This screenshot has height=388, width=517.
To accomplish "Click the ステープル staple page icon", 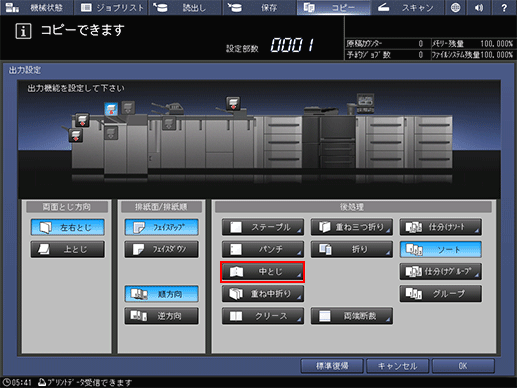I will click(x=236, y=227).
